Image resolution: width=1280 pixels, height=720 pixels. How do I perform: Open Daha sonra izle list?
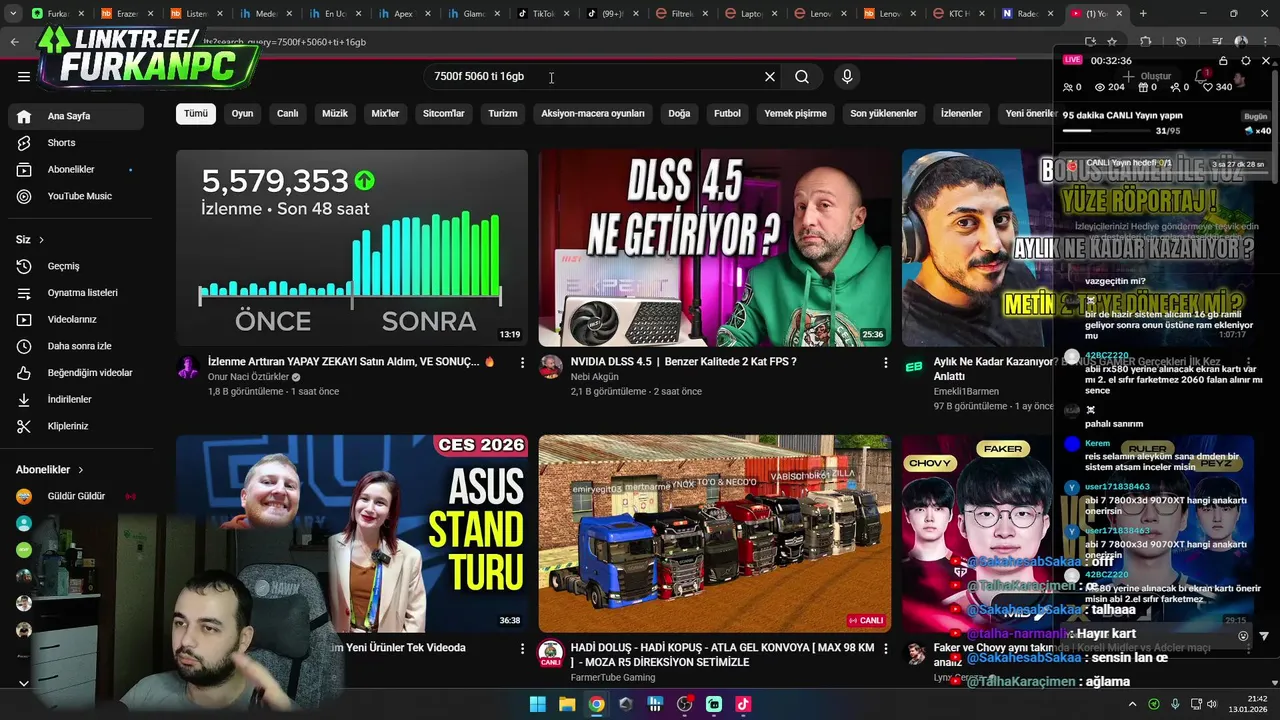click(x=76, y=346)
